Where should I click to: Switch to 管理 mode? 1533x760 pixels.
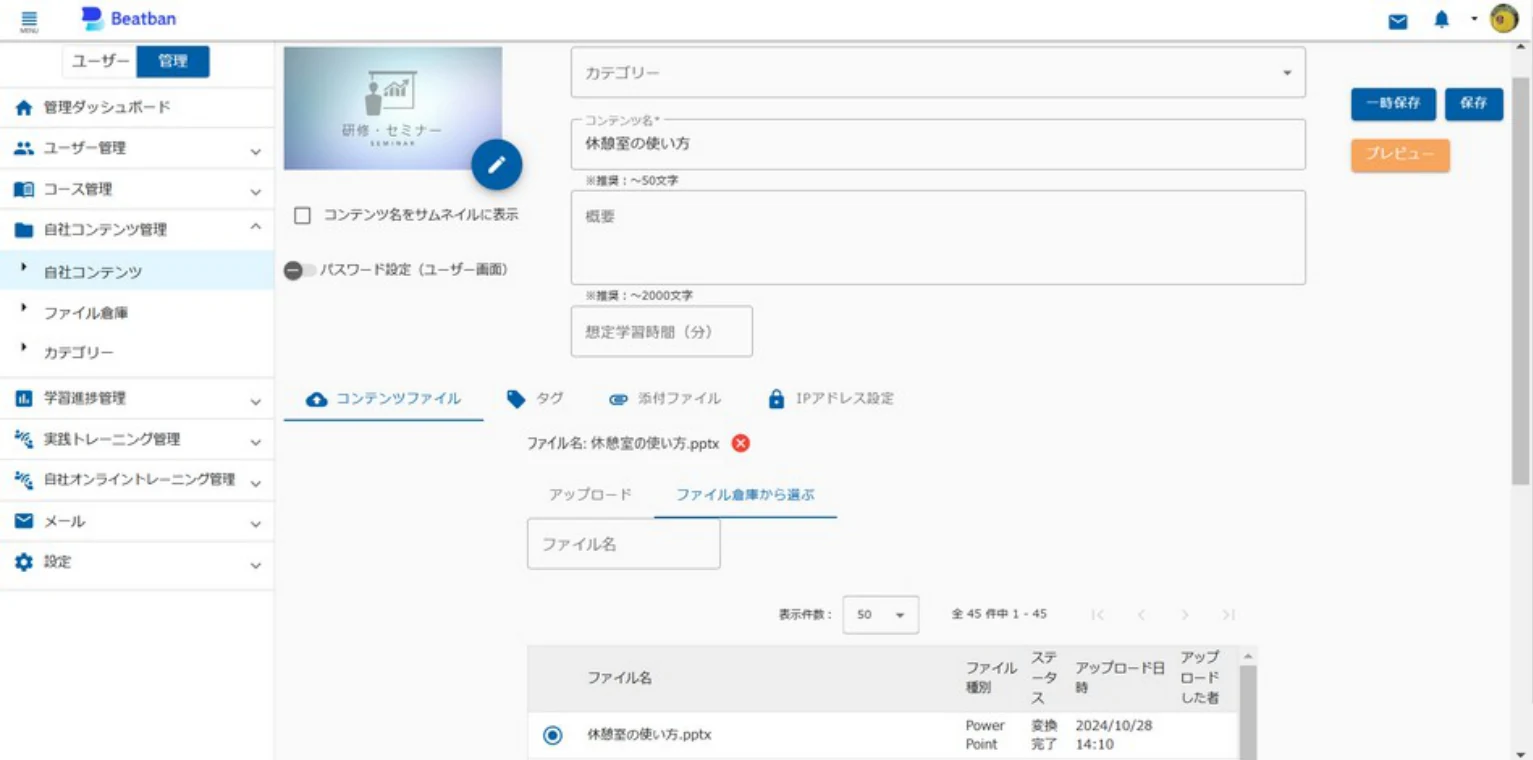[x=173, y=62]
